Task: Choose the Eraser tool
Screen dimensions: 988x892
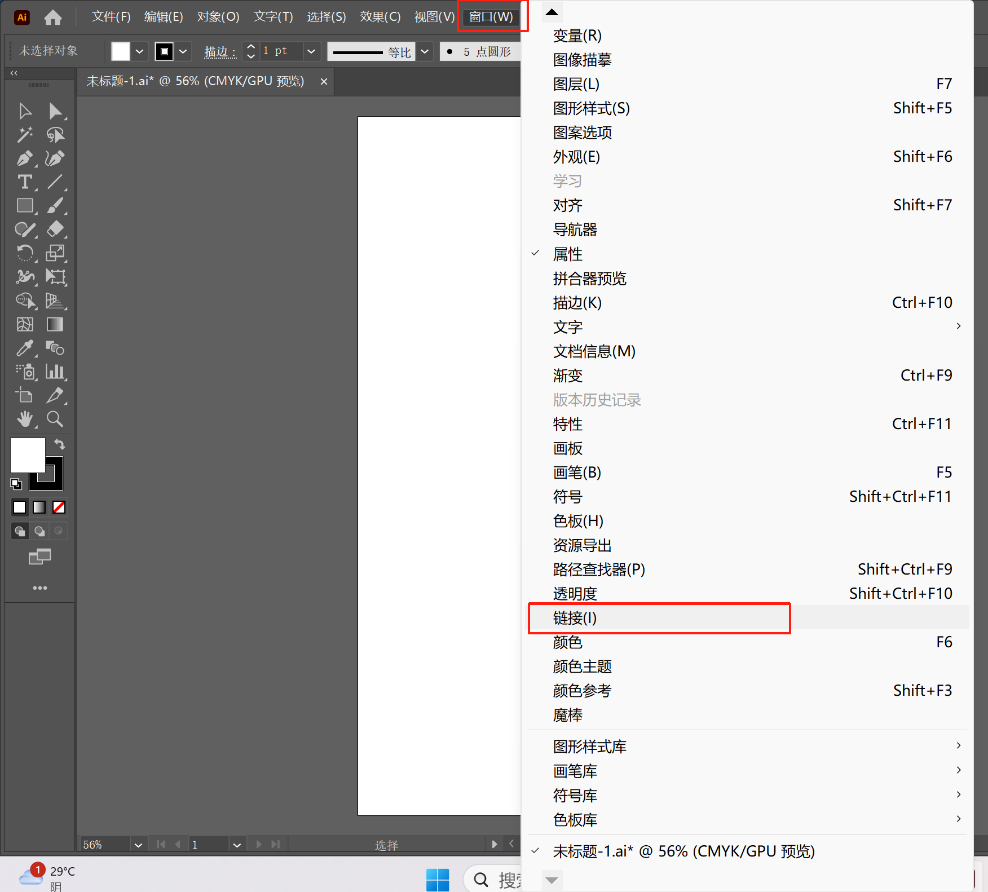Action: coord(56,229)
